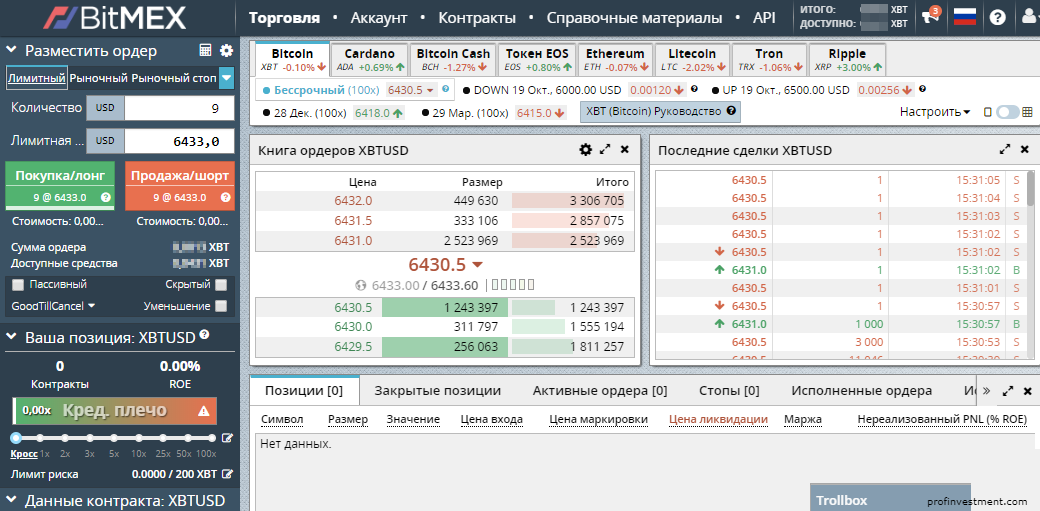
Task: Click recent trades scrollbar
Action: click(1030, 190)
